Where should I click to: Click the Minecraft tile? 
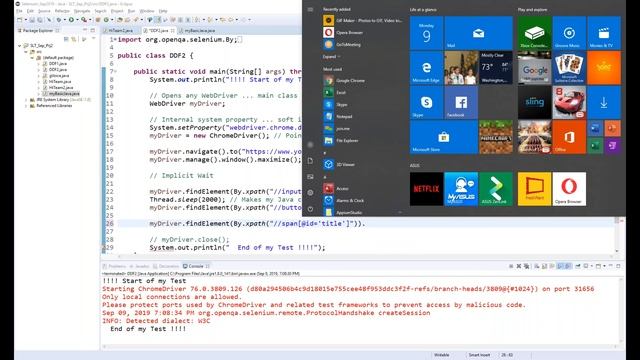tap(496, 137)
